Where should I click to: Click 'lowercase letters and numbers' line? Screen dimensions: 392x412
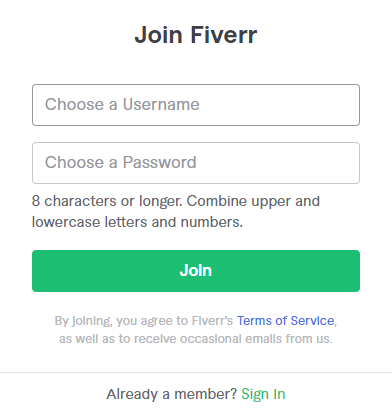(x=137, y=222)
